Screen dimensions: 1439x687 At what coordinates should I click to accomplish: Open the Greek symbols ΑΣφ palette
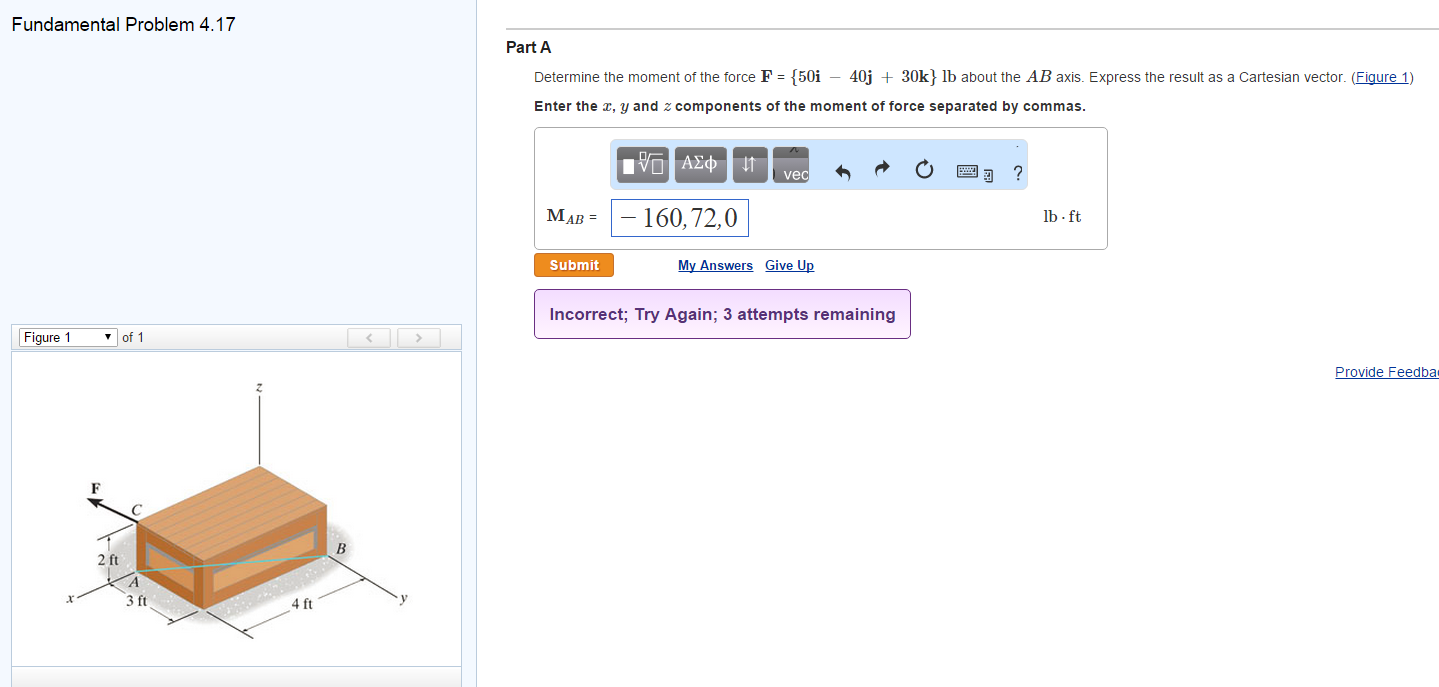[x=700, y=164]
